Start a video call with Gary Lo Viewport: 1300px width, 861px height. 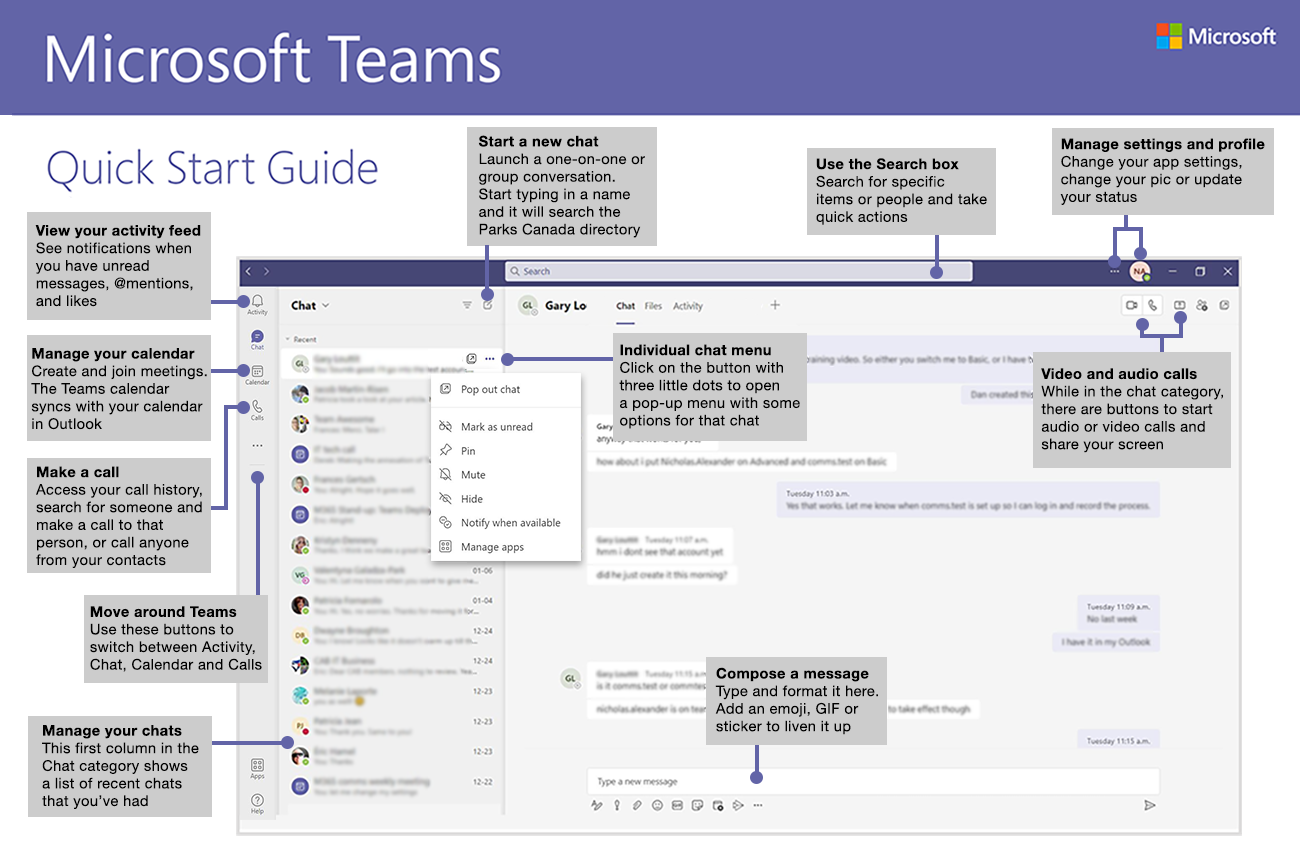[x=1132, y=305]
